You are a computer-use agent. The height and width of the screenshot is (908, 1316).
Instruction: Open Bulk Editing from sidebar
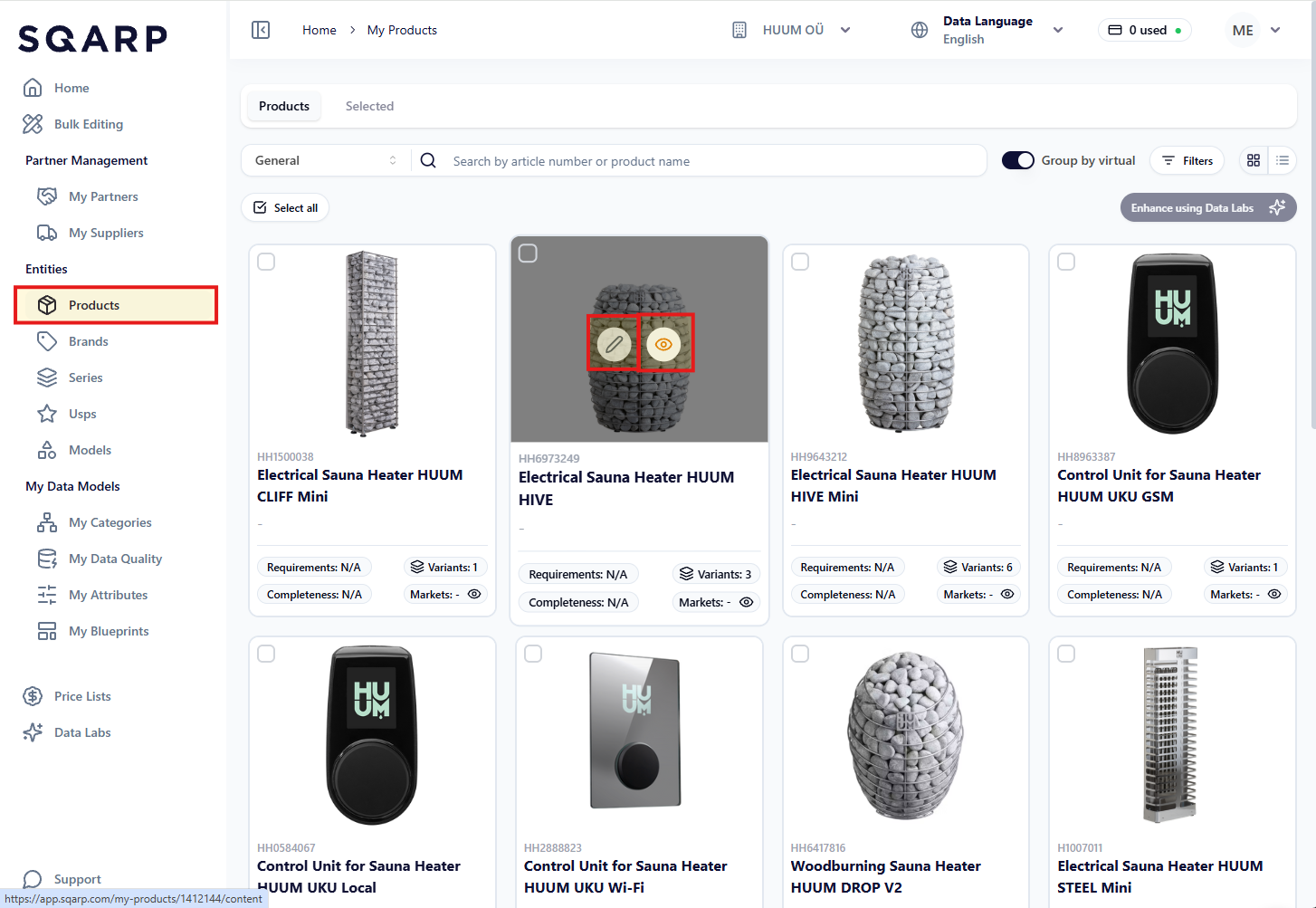(88, 124)
